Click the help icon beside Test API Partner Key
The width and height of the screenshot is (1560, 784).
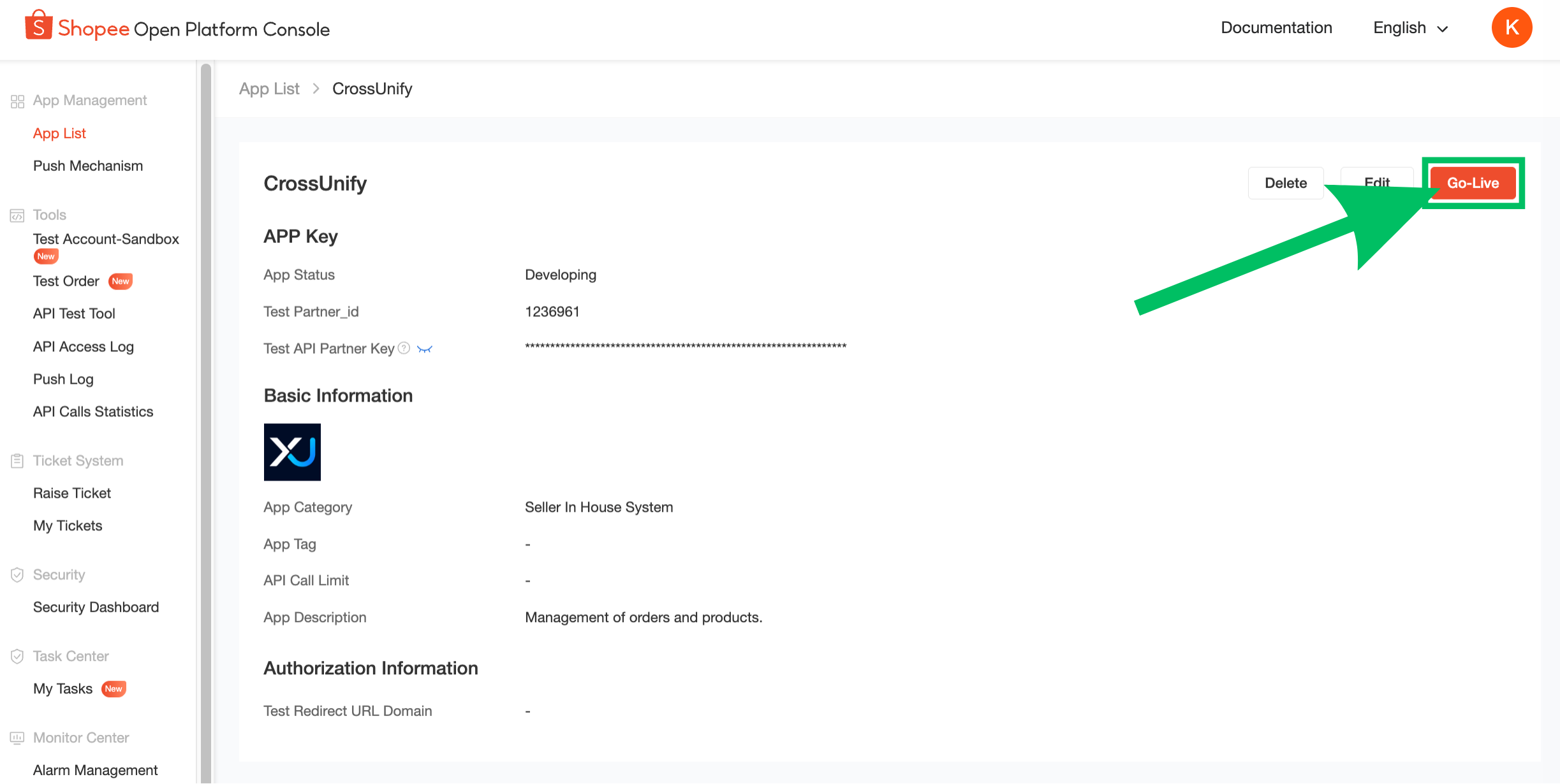click(404, 348)
